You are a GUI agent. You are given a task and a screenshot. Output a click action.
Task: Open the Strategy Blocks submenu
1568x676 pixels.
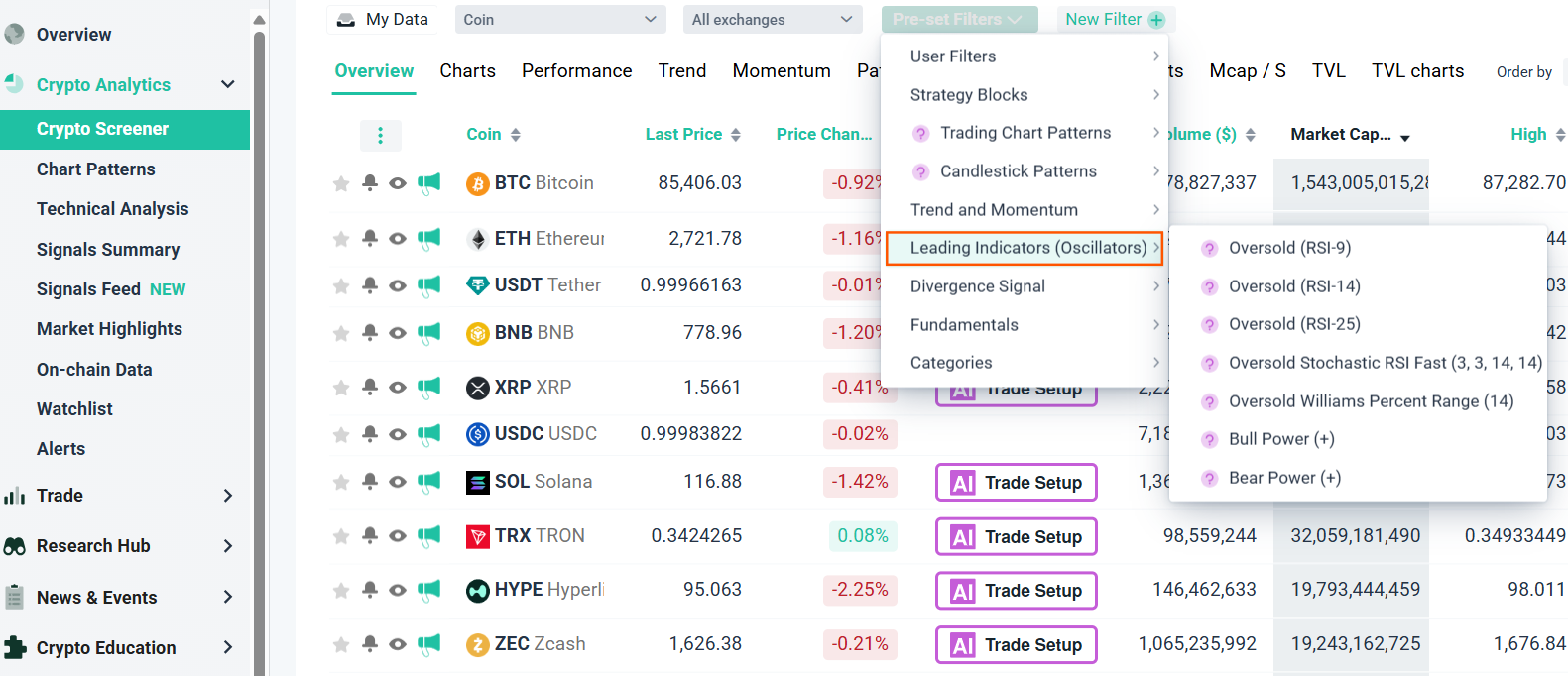tap(1025, 95)
